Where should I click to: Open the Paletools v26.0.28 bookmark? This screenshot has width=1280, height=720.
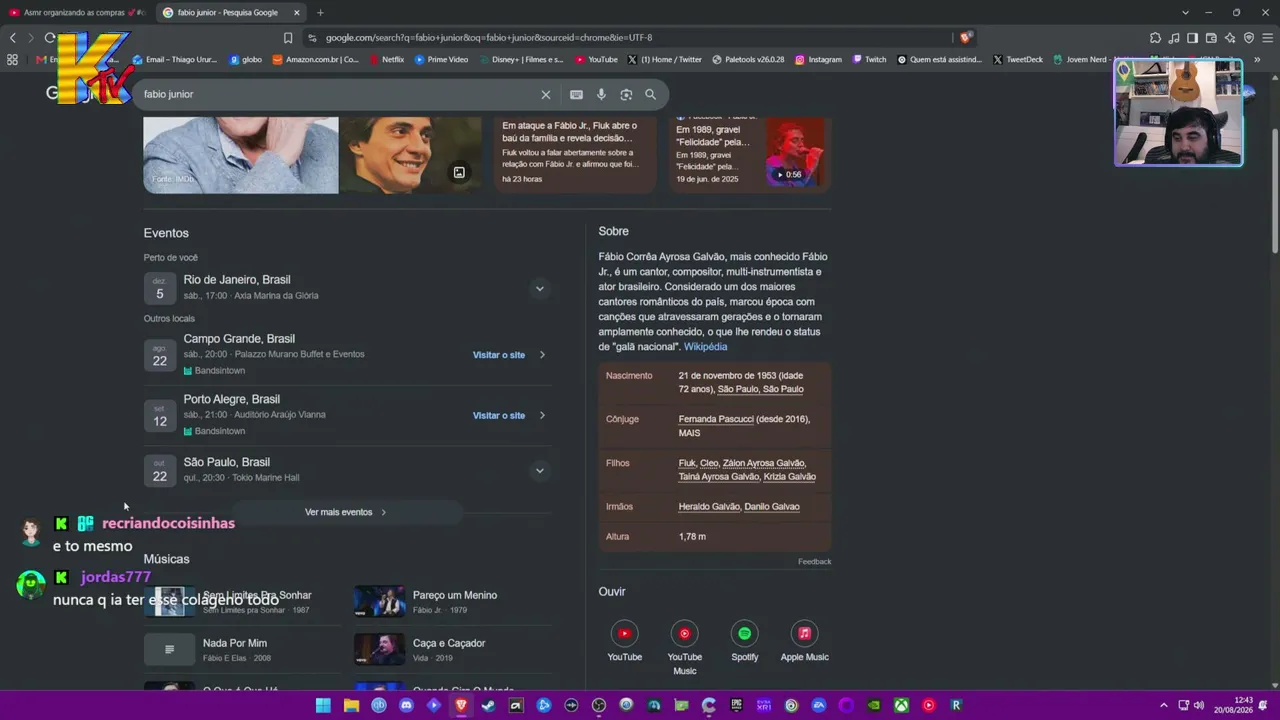click(748, 59)
